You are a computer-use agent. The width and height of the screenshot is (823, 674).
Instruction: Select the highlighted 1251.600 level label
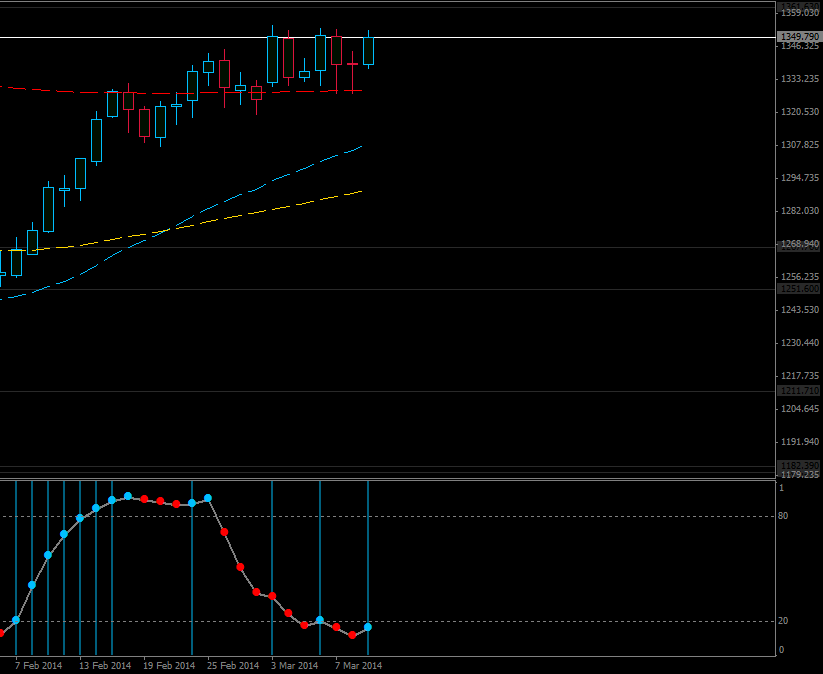point(799,289)
